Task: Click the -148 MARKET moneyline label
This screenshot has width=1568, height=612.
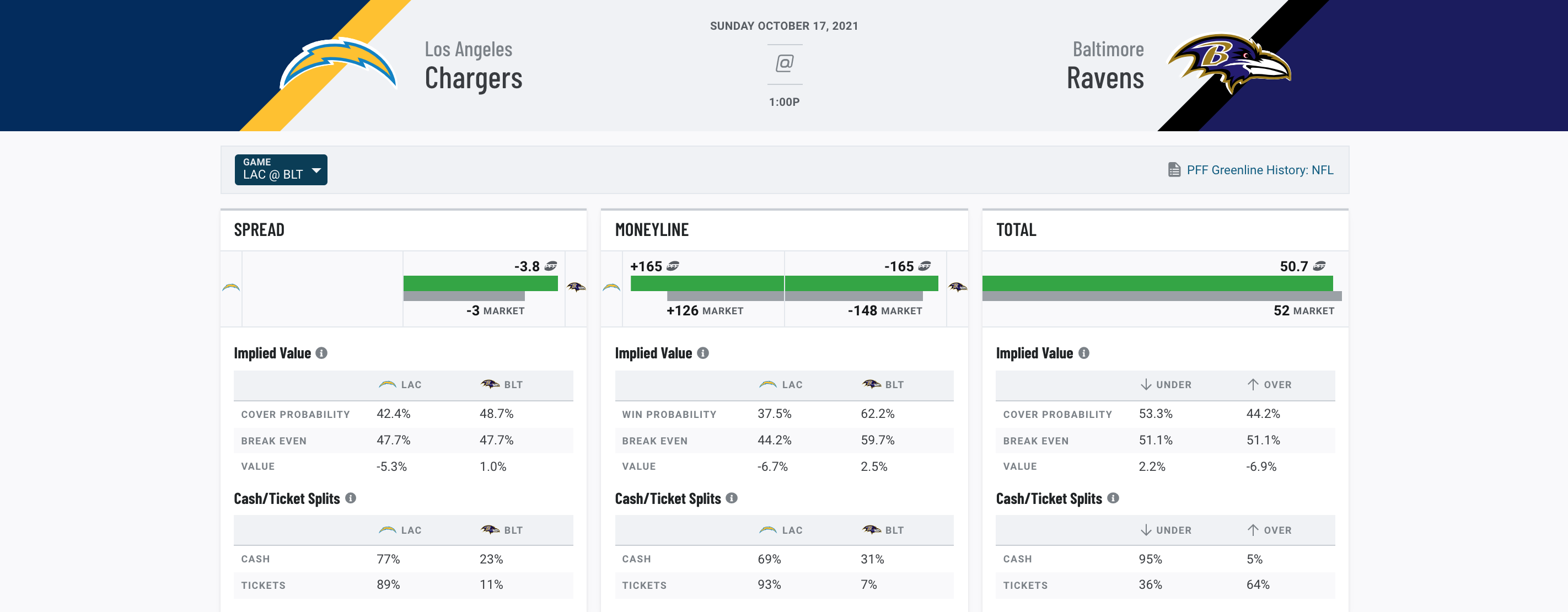Action: tap(885, 310)
